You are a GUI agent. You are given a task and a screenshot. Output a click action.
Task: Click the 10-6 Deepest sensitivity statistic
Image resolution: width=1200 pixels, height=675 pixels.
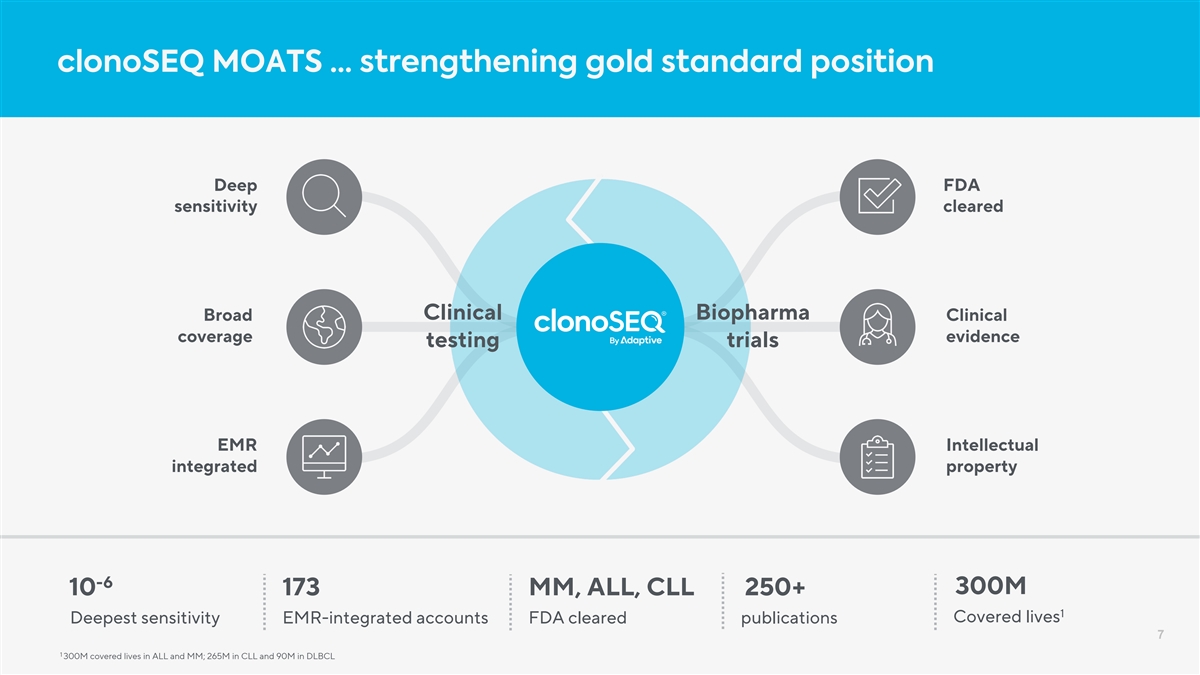pyautogui.click(x=89, y=586)
